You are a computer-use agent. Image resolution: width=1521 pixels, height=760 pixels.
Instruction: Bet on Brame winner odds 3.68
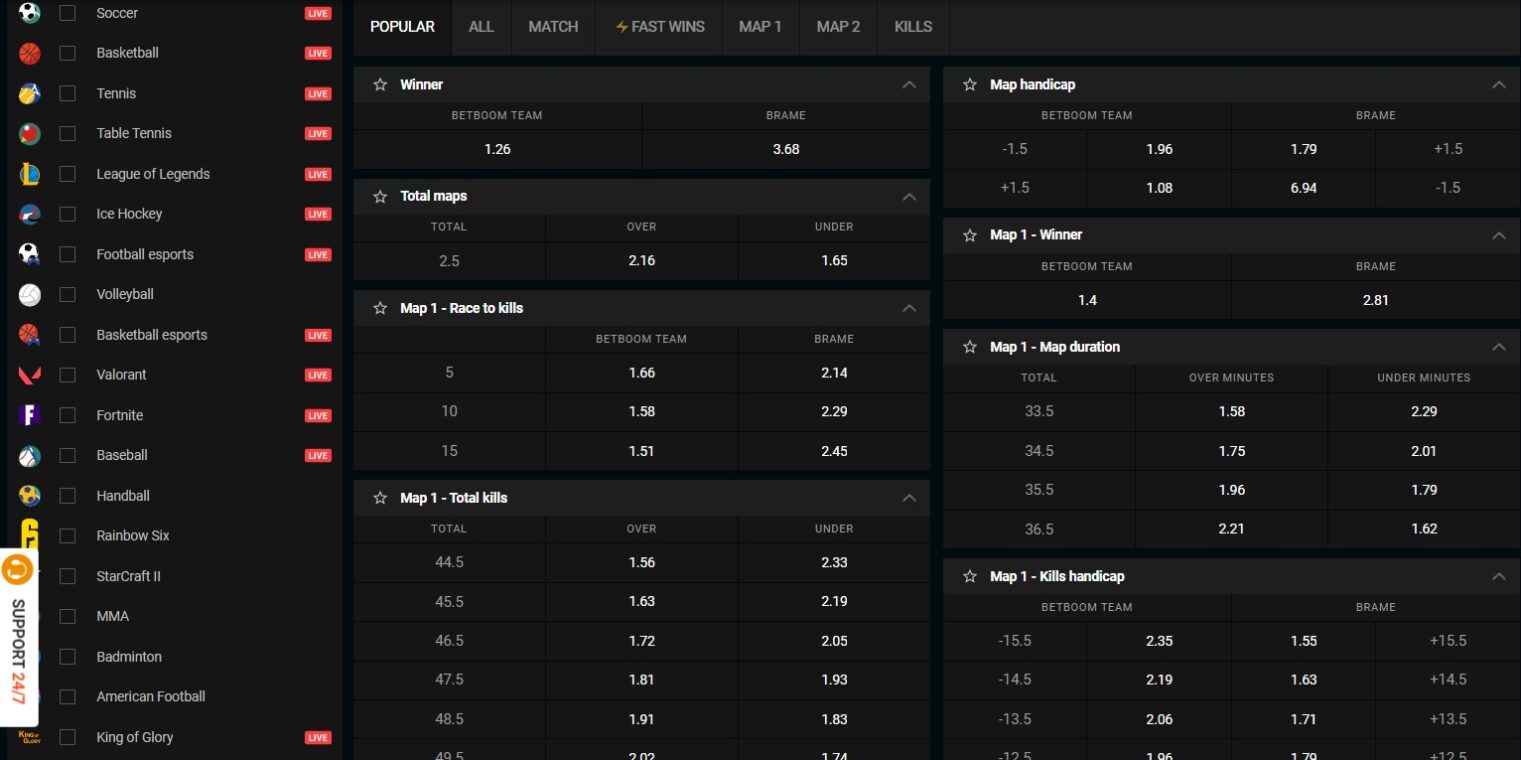(x=786, y=149)
